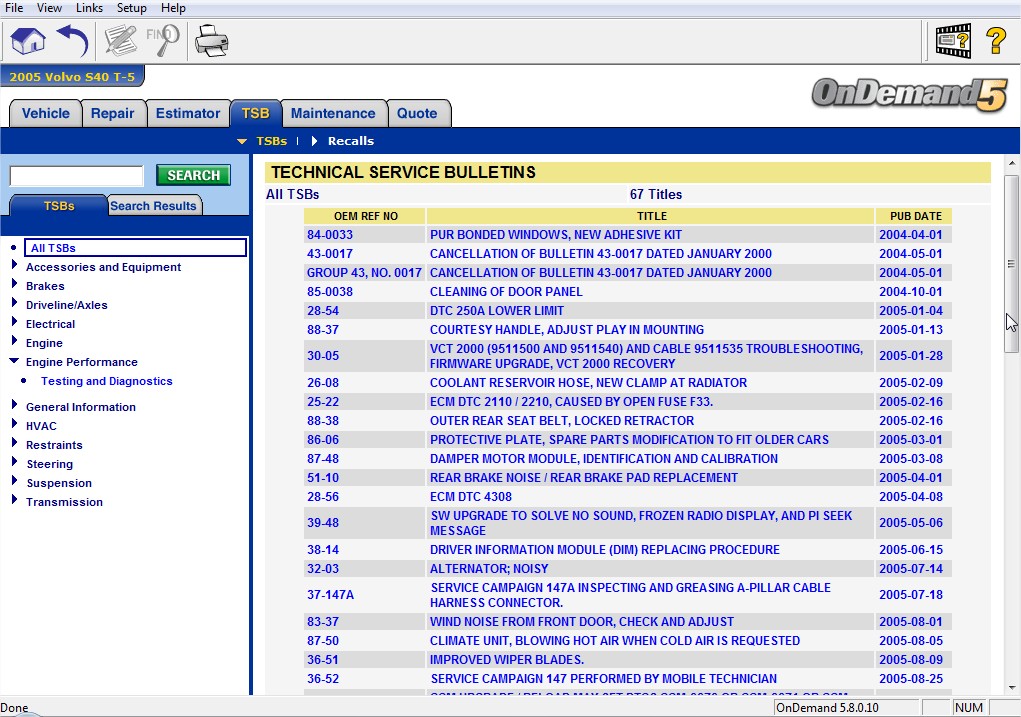Click the Find magnifier icon
The width and height of the screenshot is (1021, 717).
(x=162, y=41)
